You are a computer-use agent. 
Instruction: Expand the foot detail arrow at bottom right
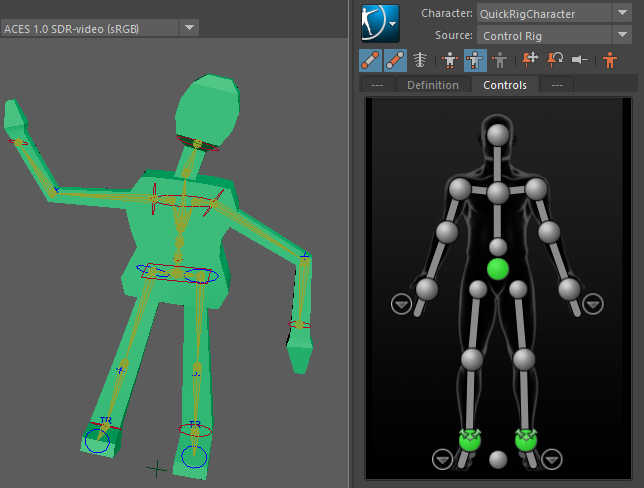553,459
